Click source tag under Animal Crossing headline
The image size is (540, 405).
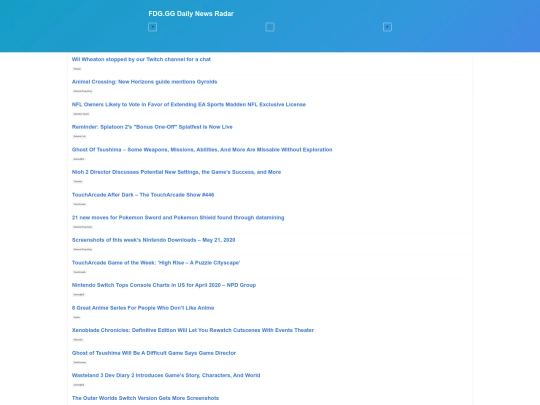pos(83,91)
